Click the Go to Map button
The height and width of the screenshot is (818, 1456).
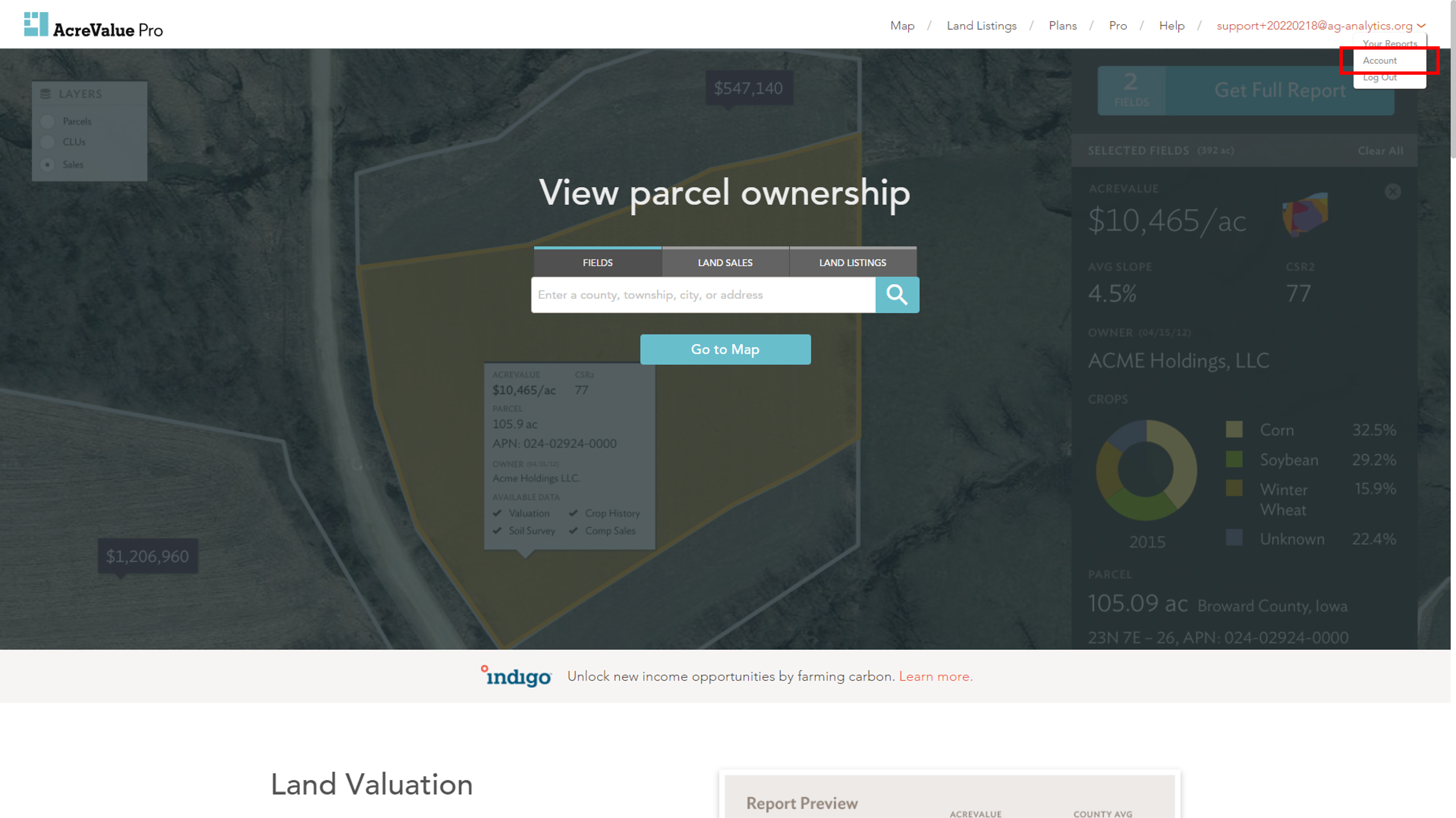725,349
